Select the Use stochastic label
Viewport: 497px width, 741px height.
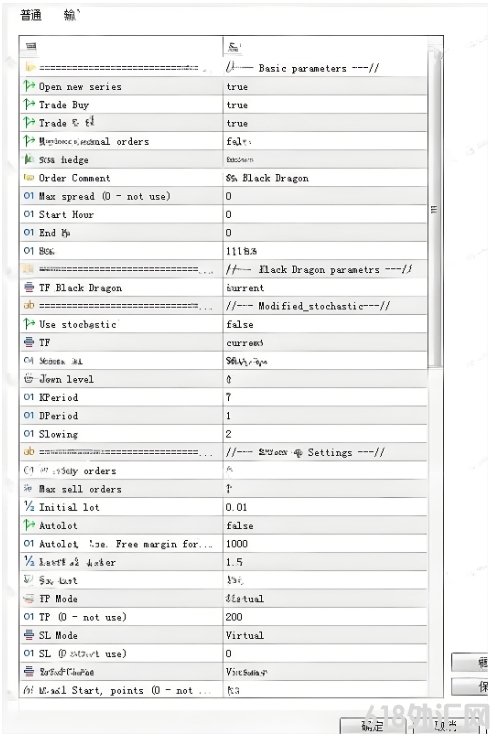77,325
